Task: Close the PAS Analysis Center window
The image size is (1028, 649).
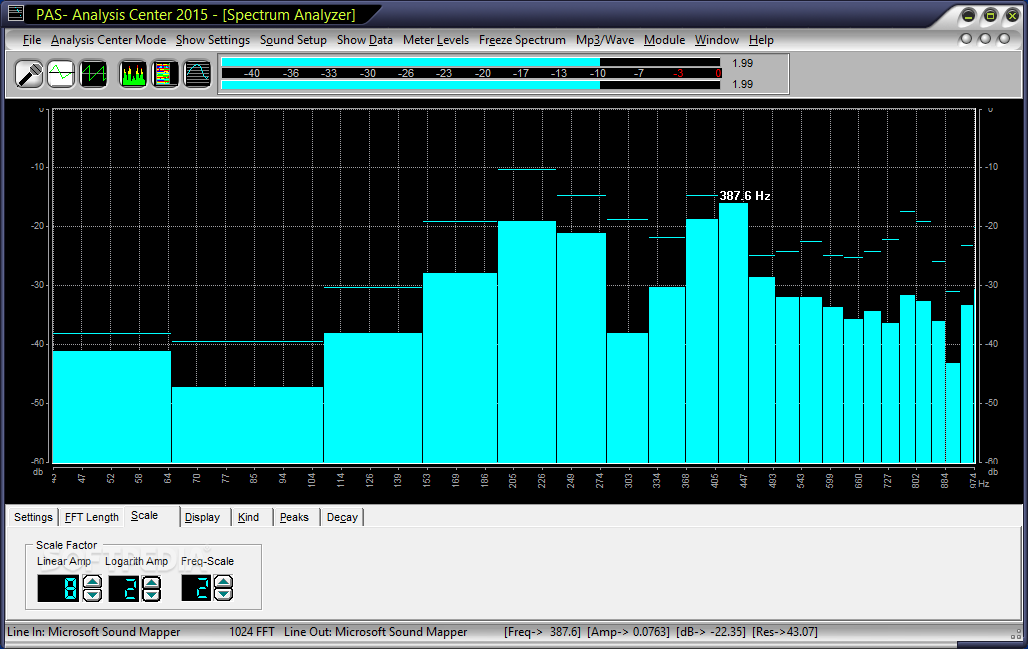Action: (x=1012, y=16)
